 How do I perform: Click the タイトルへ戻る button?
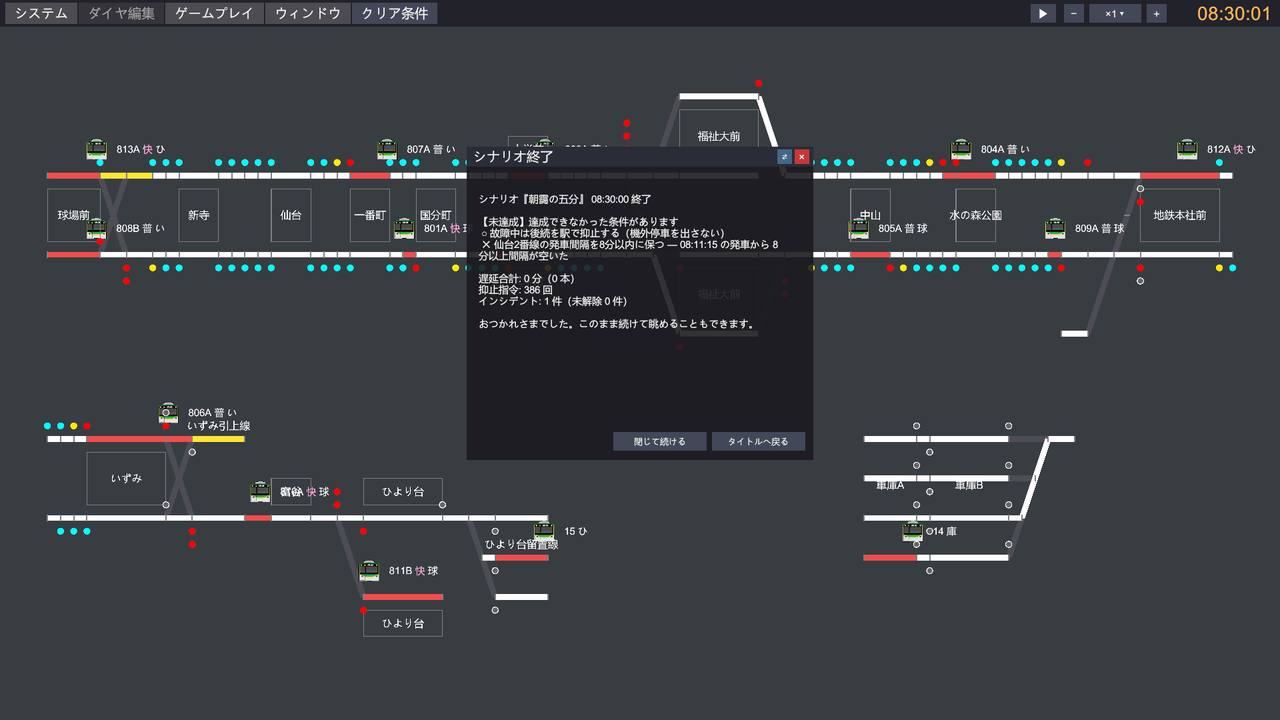click(x=758, y=441)
